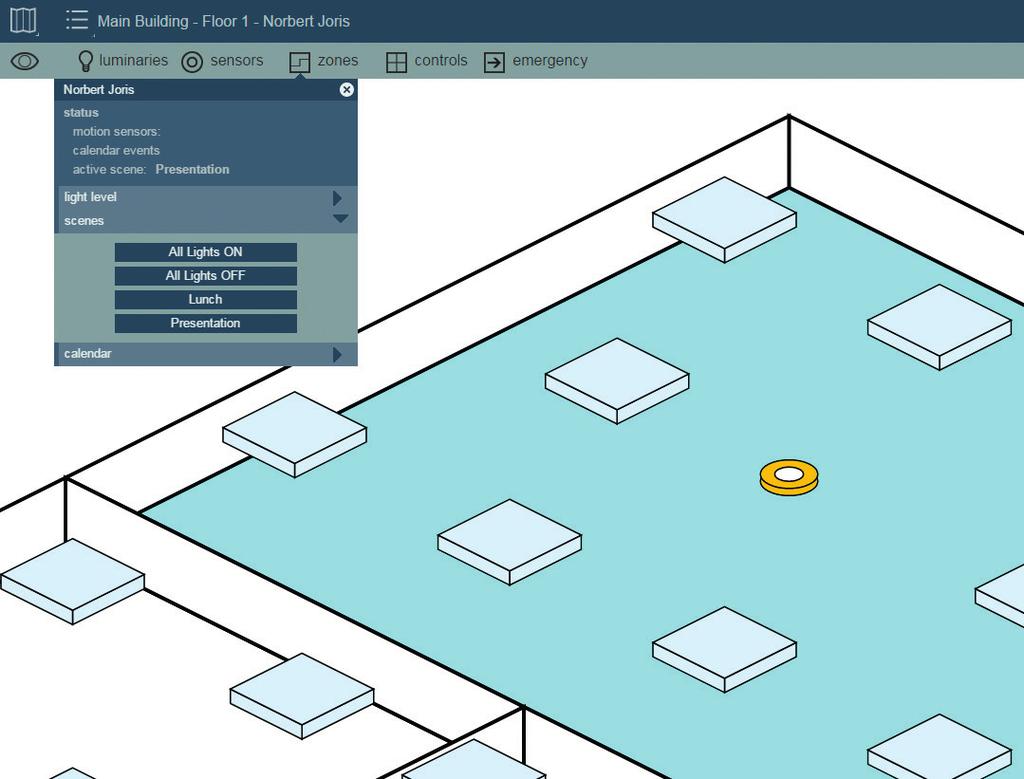Select the emergency tab label
The height and width of the screenshot is (779, 1024).
pyautogui.click(x=550, y=60)
